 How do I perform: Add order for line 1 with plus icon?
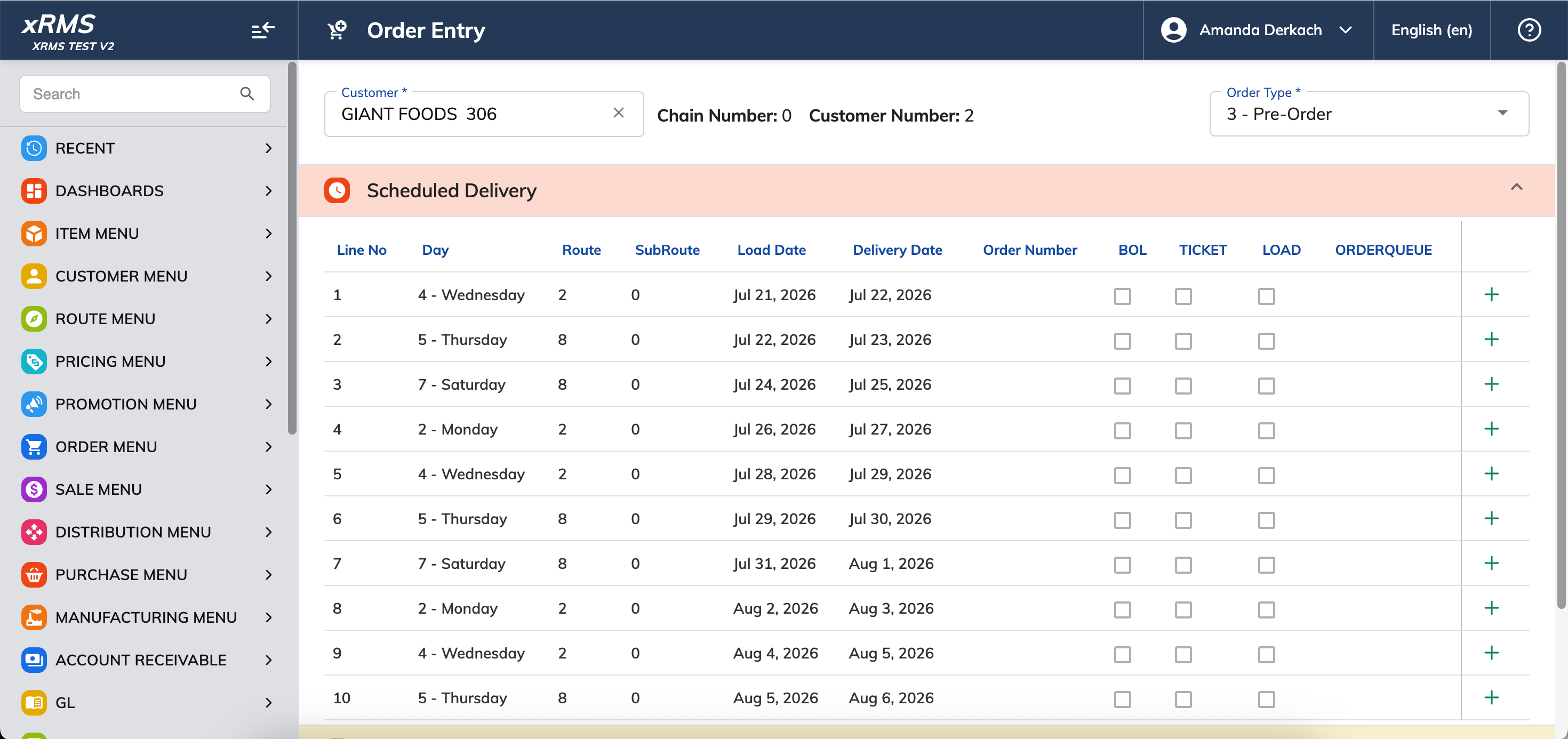click(1491, 295)
